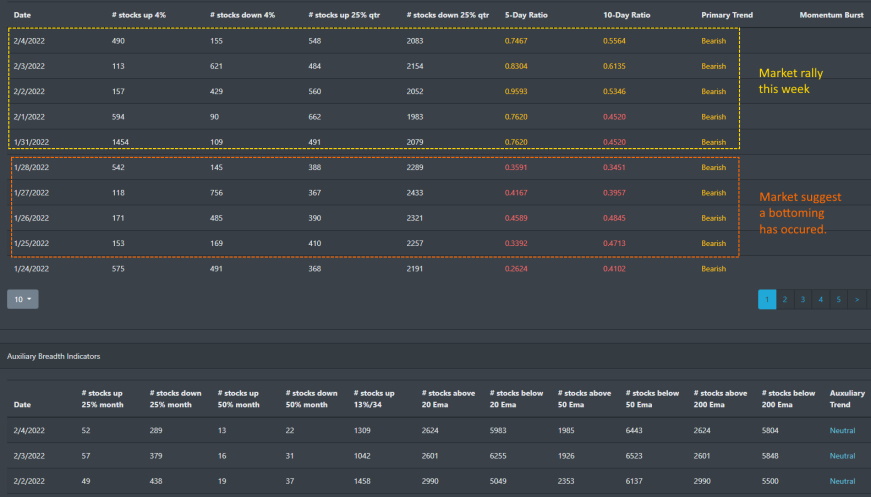Click 10-Day Ratio value 0.5564
871x497 pixels.
coord(614,41)
